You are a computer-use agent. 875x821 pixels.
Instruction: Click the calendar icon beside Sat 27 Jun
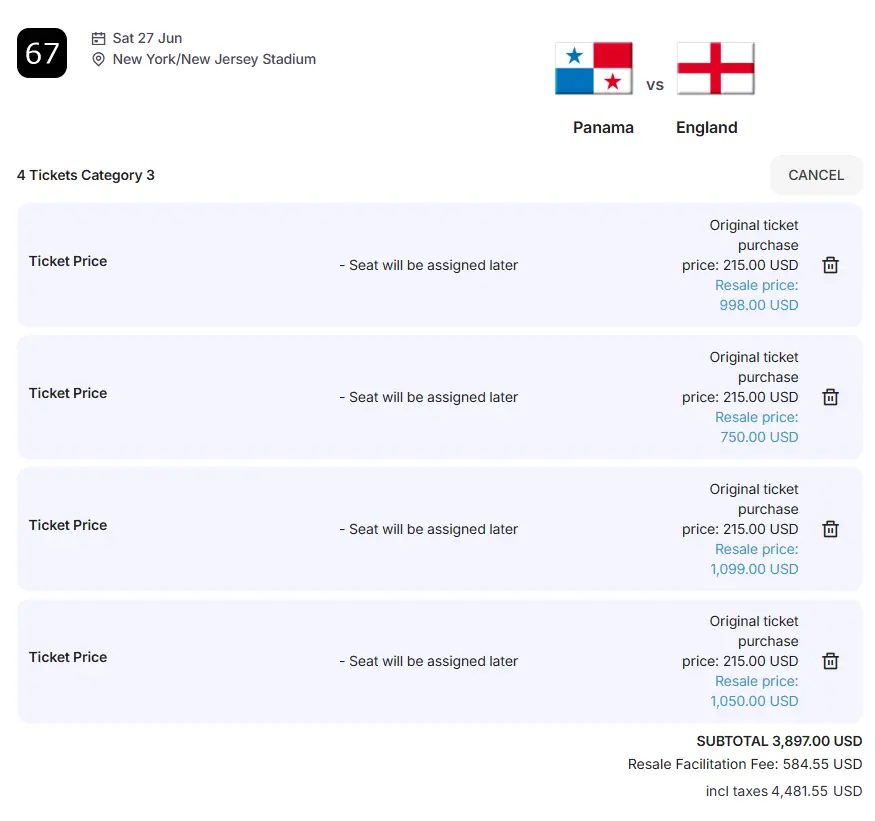click(98, 38)
